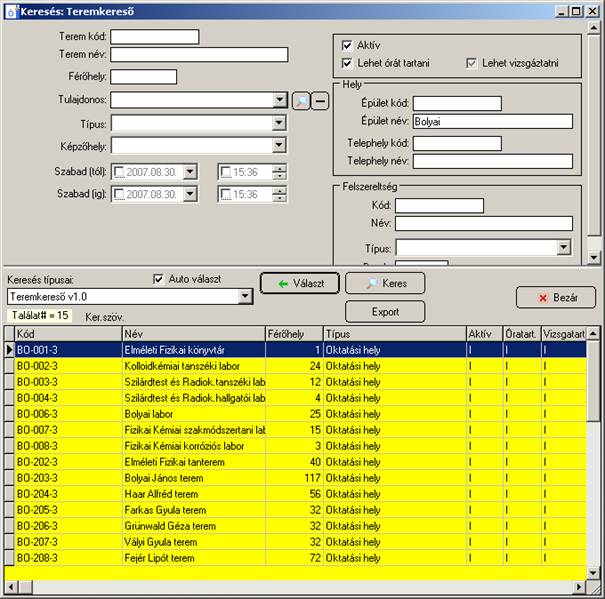
Task: Enable the Szabad (tól) time checkbox
Action: (x=225, y=172)
